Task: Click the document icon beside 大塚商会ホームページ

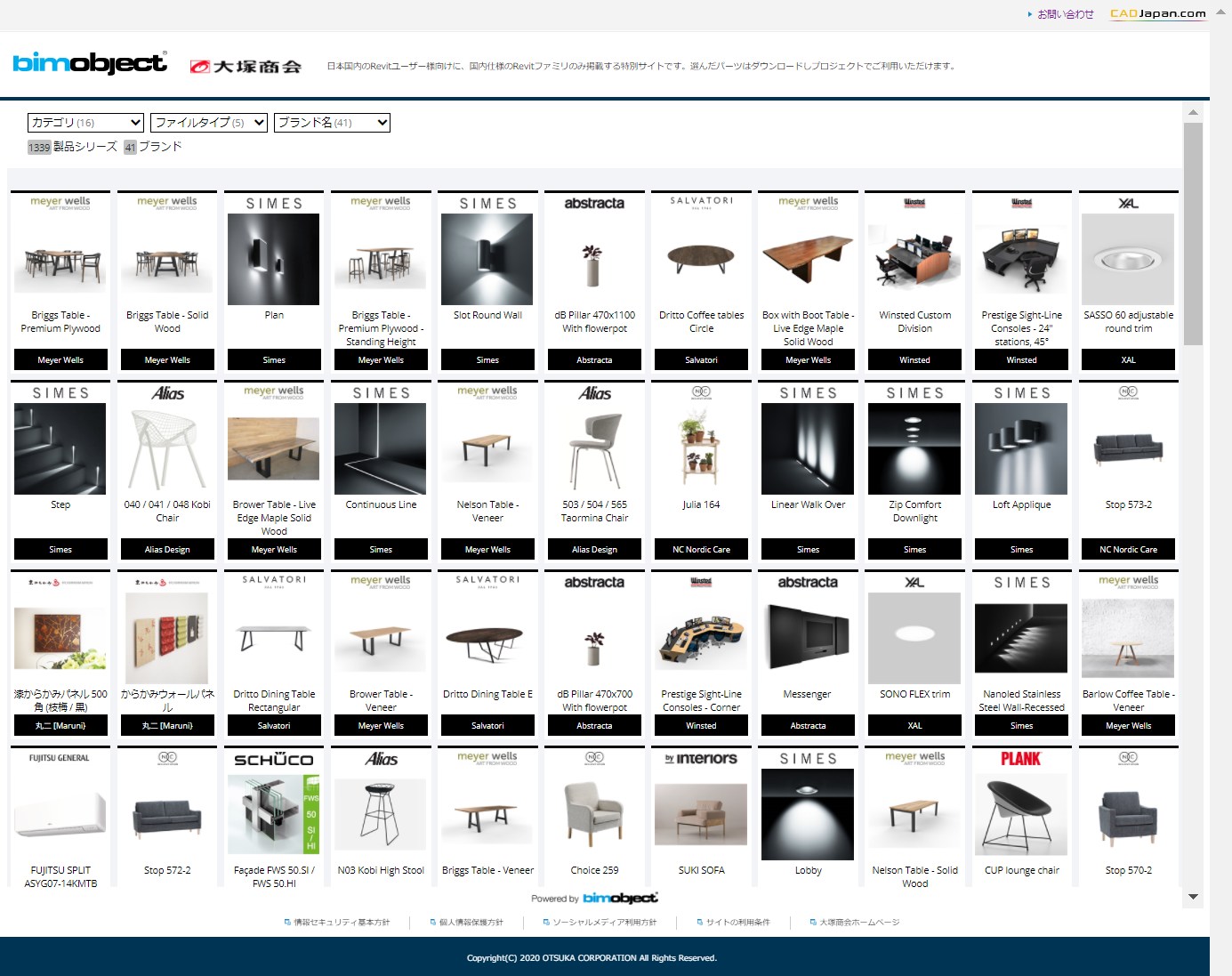Action: click(x=812, y=923)
